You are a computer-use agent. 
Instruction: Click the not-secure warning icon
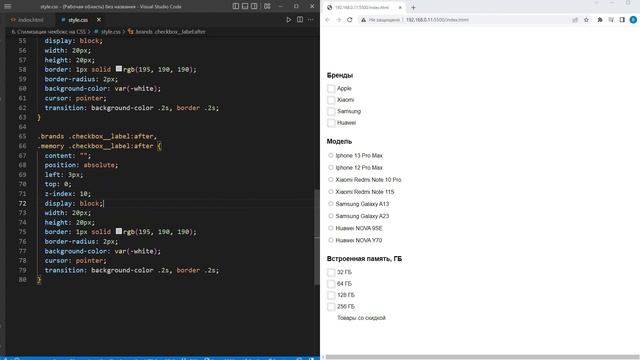tap(363, 20)
